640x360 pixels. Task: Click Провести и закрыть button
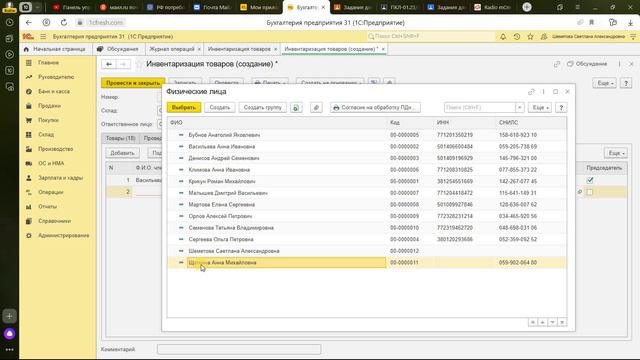133,83
